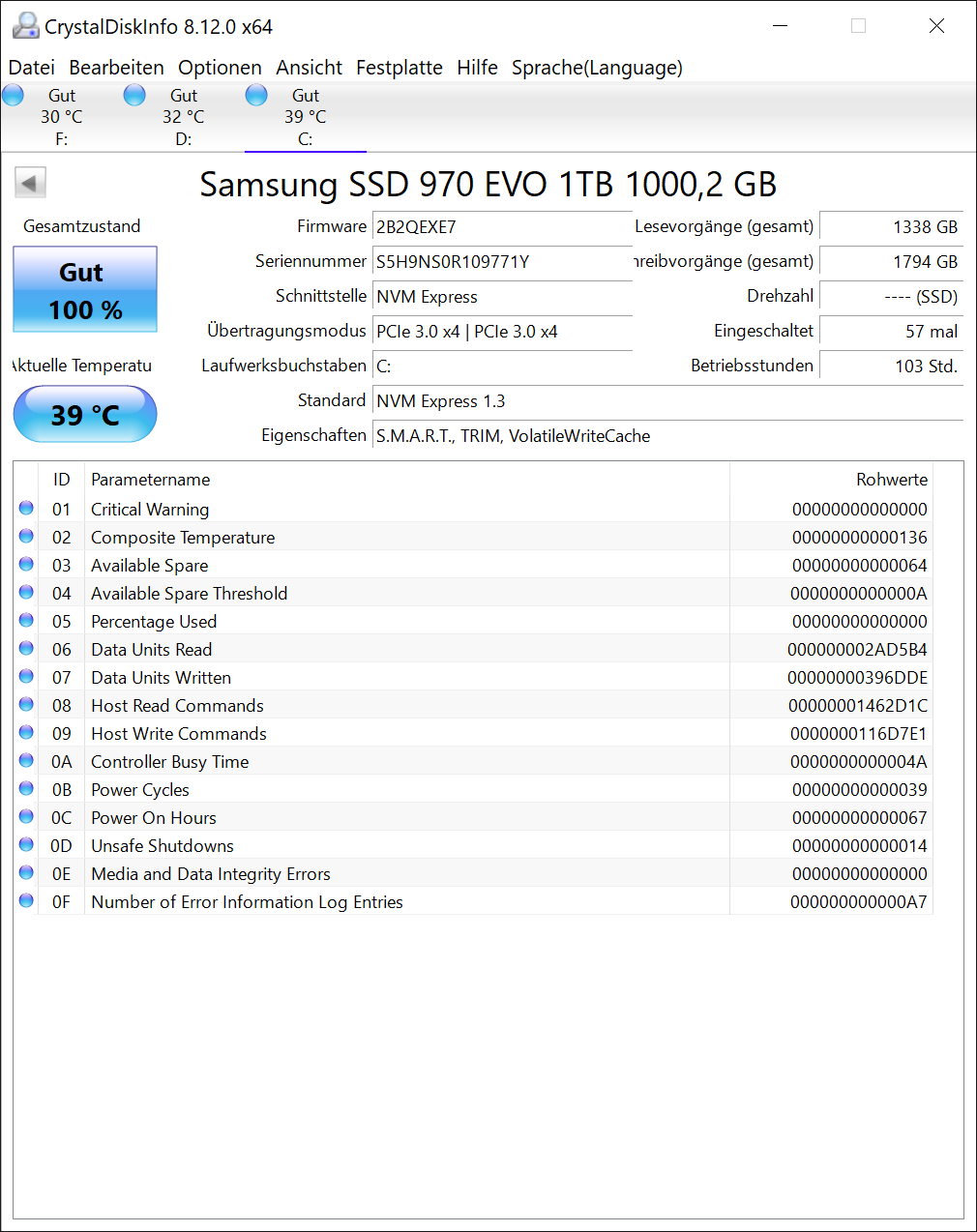The height and width of the screenshot is (1232, 977).
Task: Click the Parametername column header
Action: [406, 480]
